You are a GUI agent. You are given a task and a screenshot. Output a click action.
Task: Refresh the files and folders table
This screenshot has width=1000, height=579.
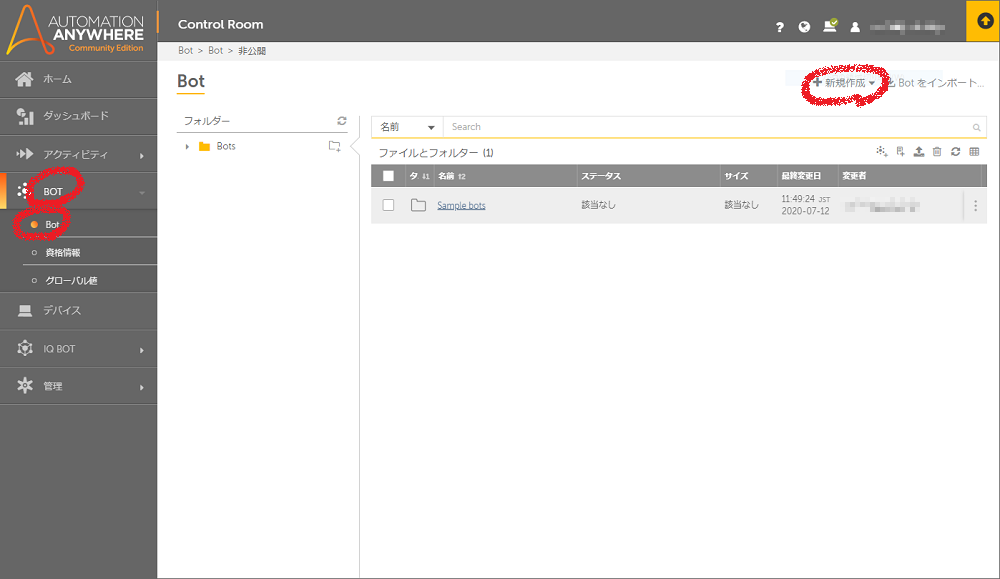[955, 152]
